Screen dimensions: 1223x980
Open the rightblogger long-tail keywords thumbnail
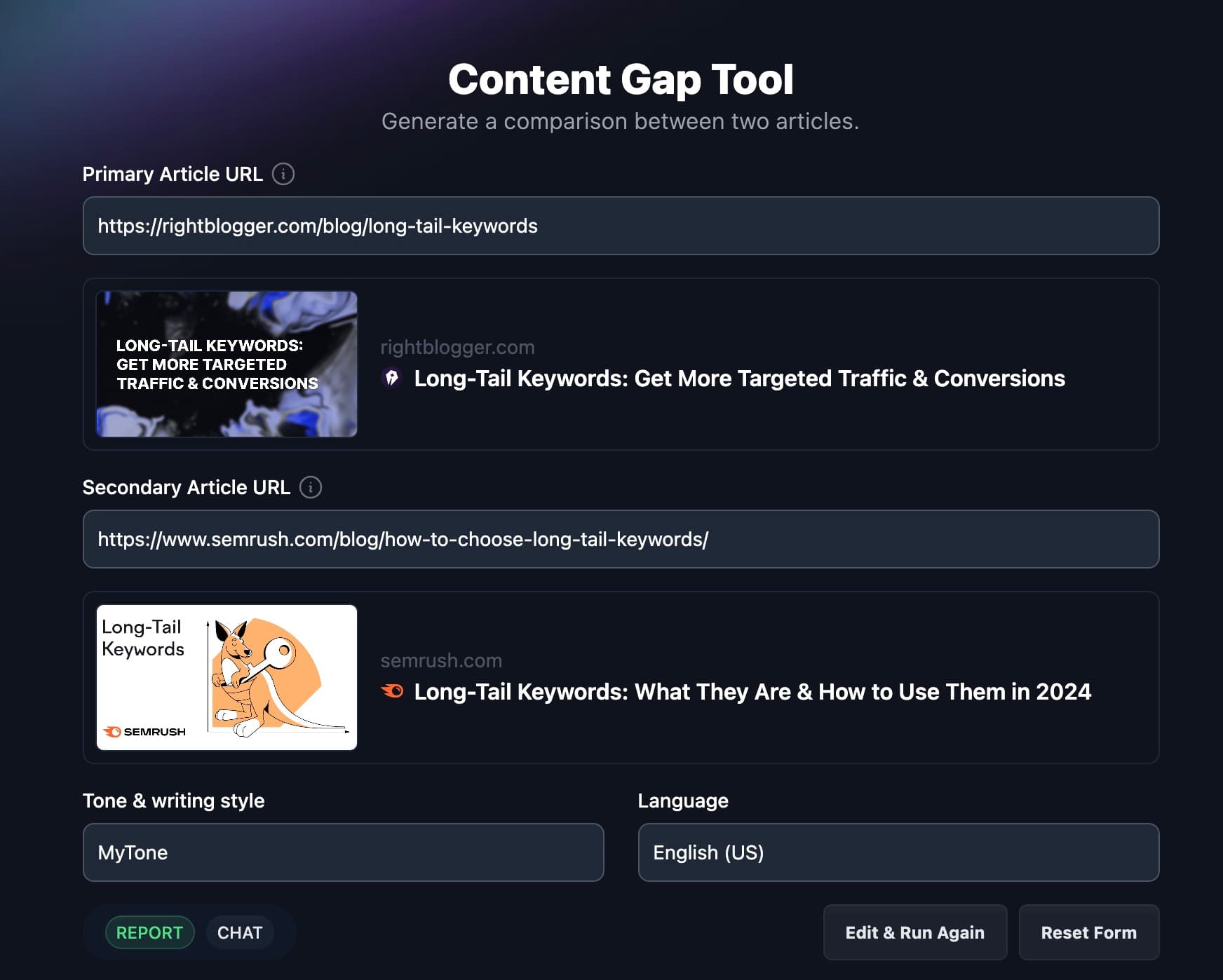[x=227, y=364]
